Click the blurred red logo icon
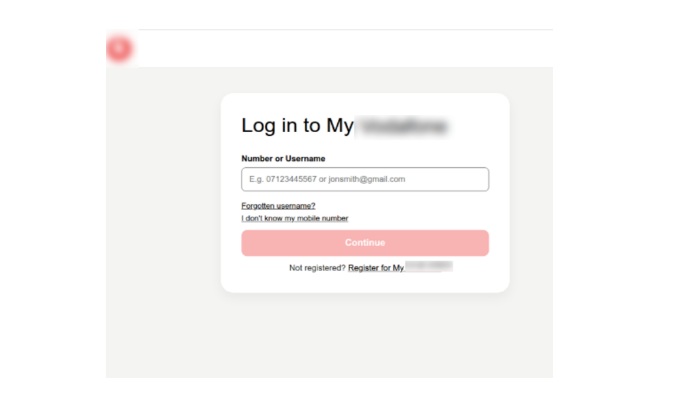 (119, 48)
